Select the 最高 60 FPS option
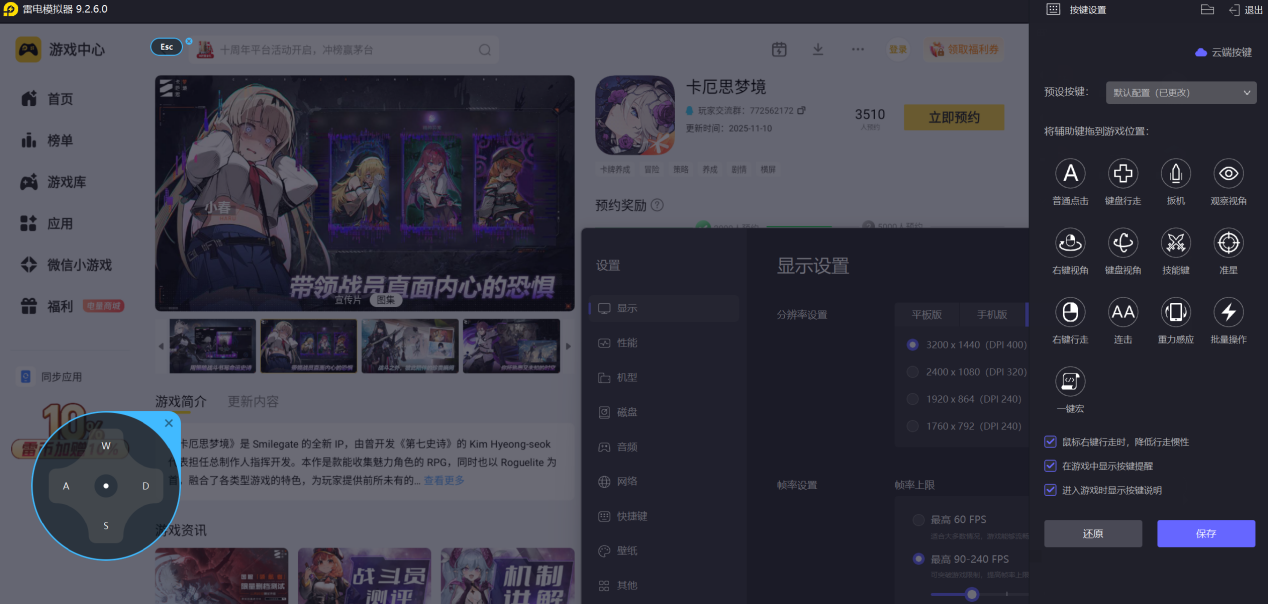 pyautogui.click(x=918, y=520)
